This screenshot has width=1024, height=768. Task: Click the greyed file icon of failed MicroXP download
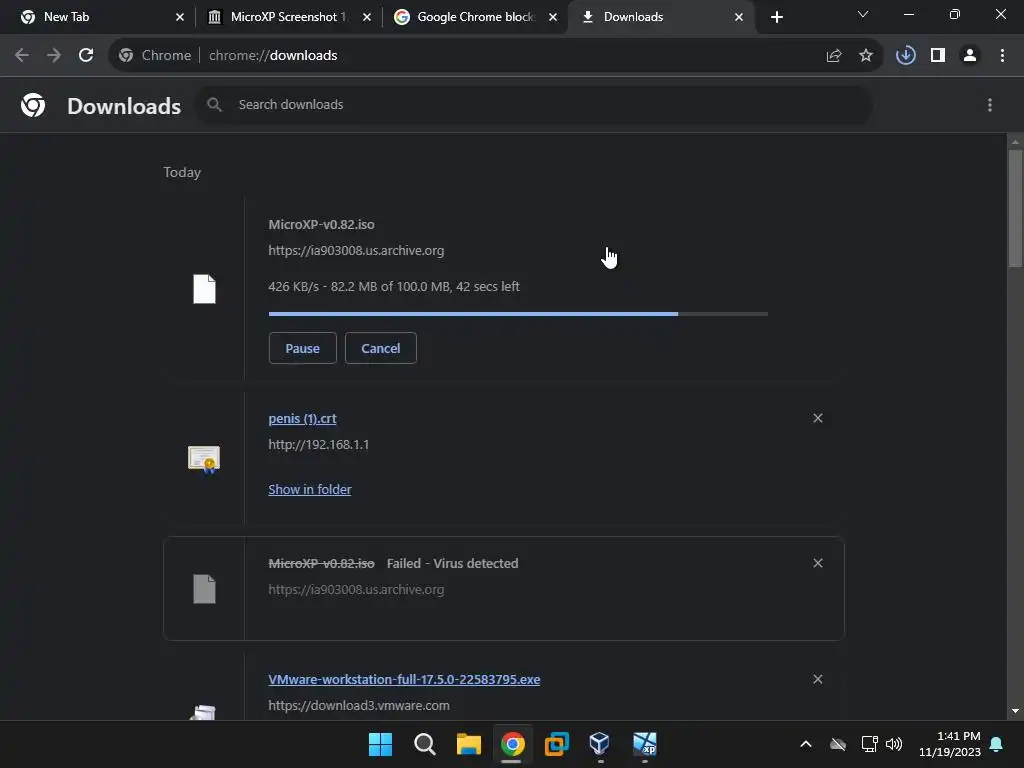[x=204, y=589]
